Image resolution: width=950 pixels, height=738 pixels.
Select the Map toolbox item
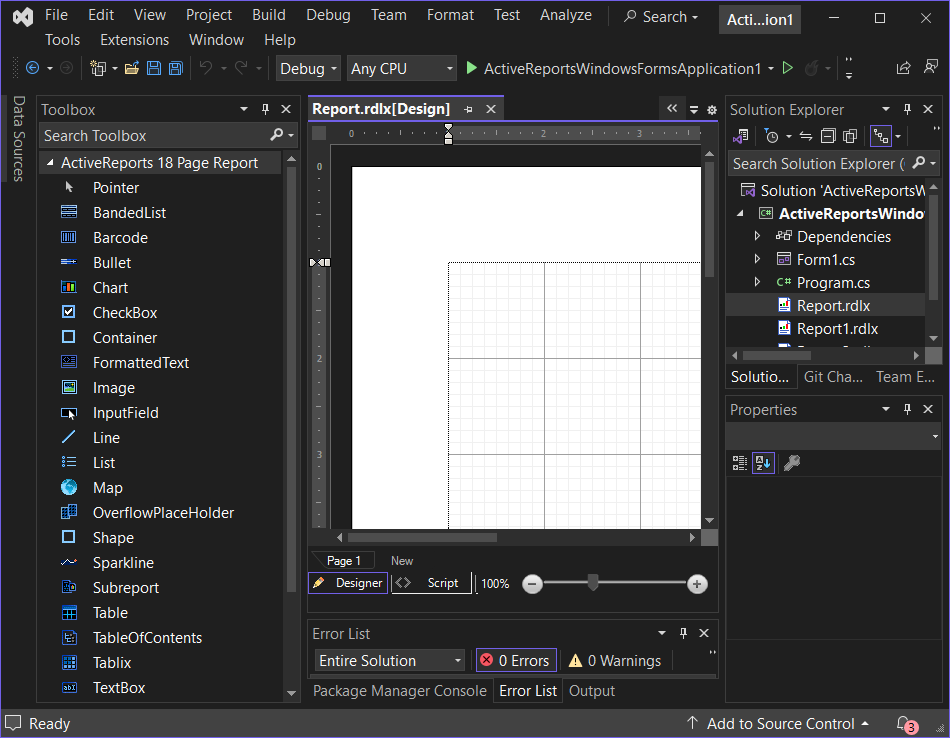click(107, 488)
